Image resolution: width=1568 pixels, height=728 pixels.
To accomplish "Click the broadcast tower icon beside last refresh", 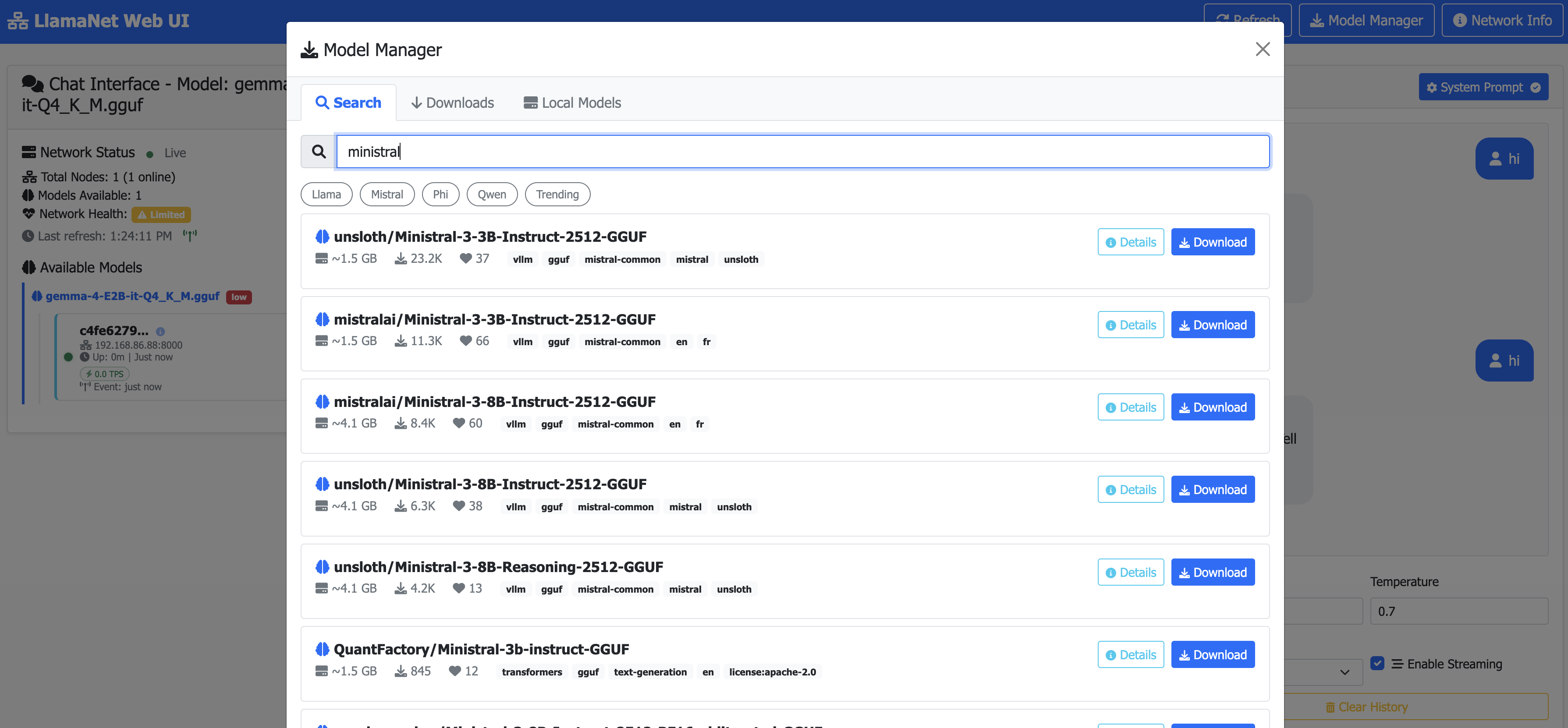I will pyautogui.click(x=190, y=235).
